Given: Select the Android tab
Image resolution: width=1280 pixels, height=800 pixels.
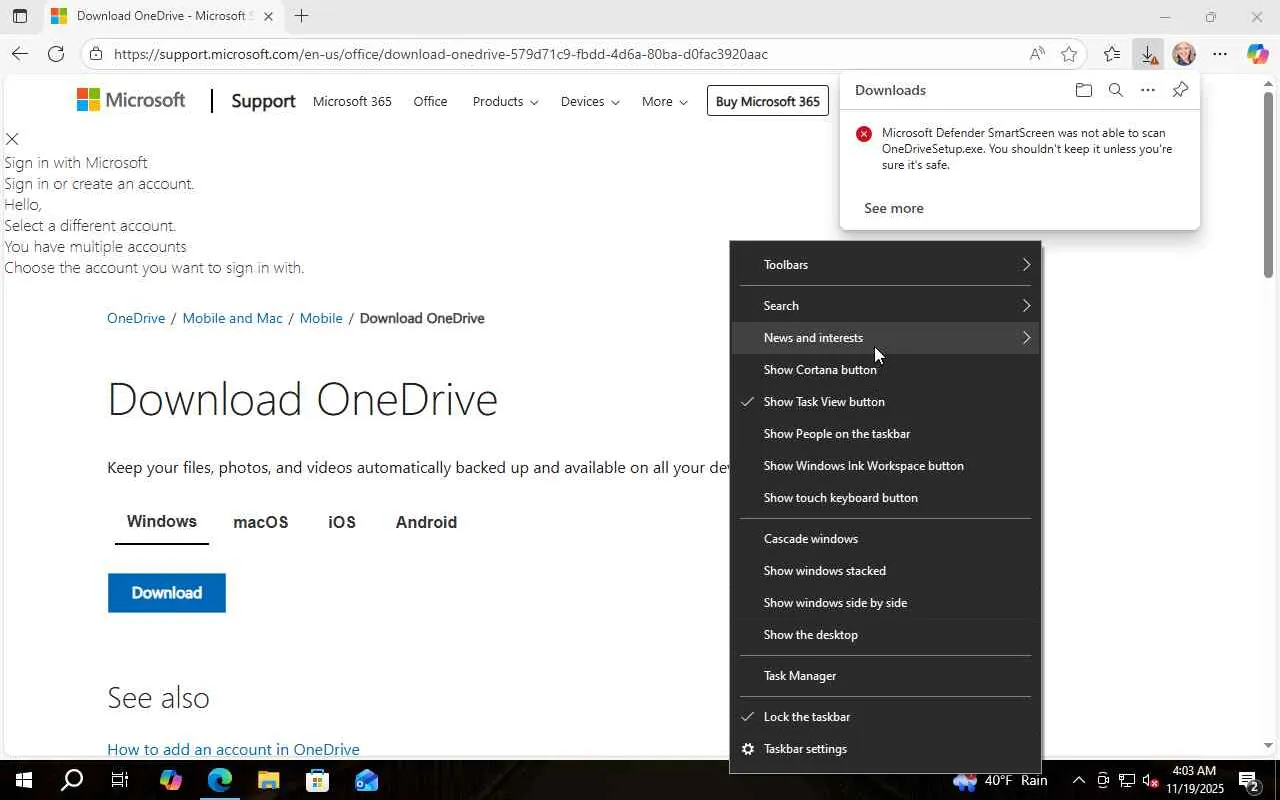Looking at the screenshot, I should (426, 522).
